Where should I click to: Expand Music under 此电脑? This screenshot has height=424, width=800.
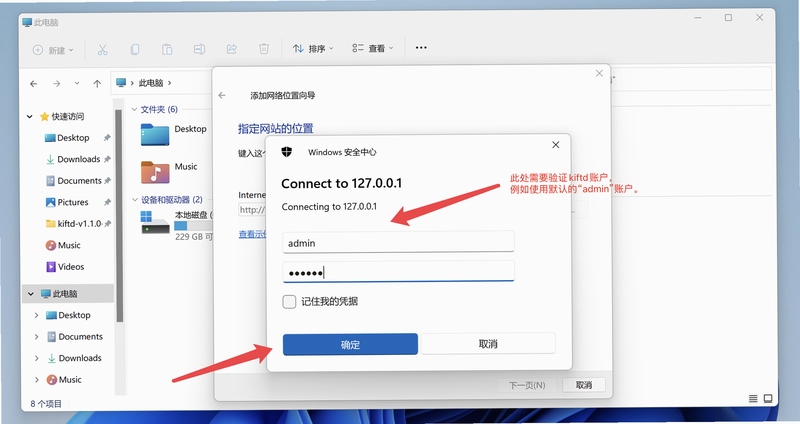pyautogui.click(x=36, y=380)
